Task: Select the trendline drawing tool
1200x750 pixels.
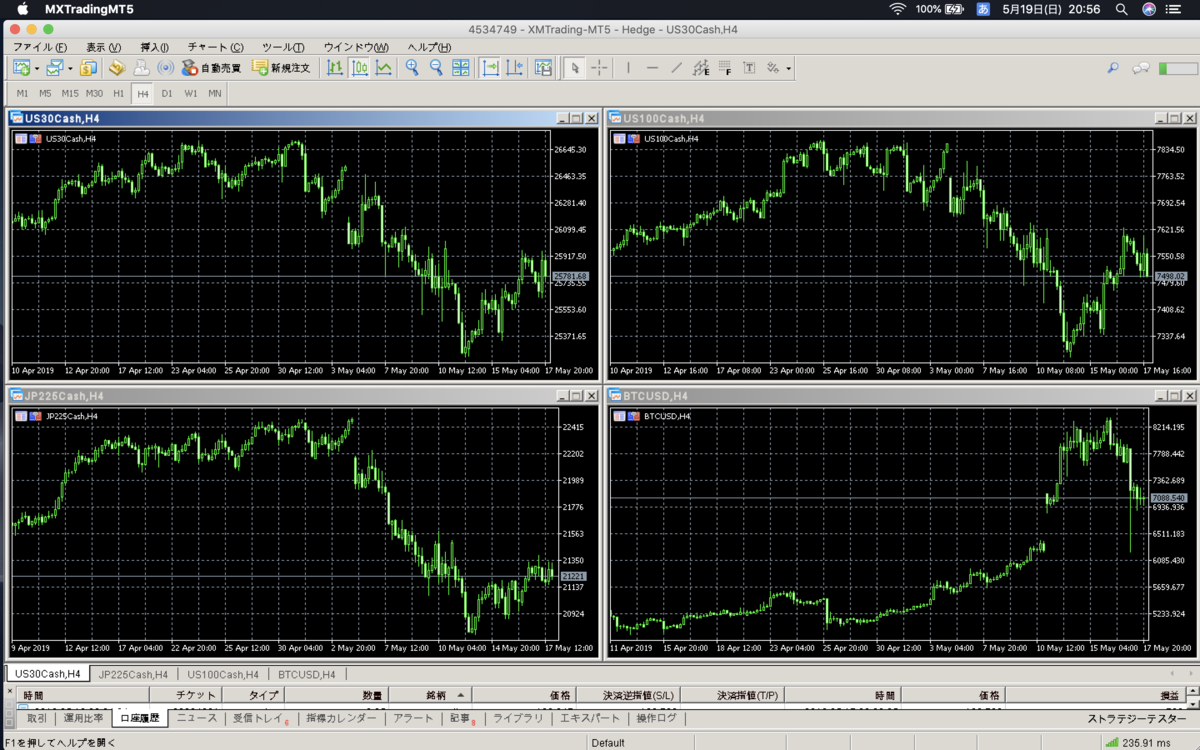Action: (676, 68)
